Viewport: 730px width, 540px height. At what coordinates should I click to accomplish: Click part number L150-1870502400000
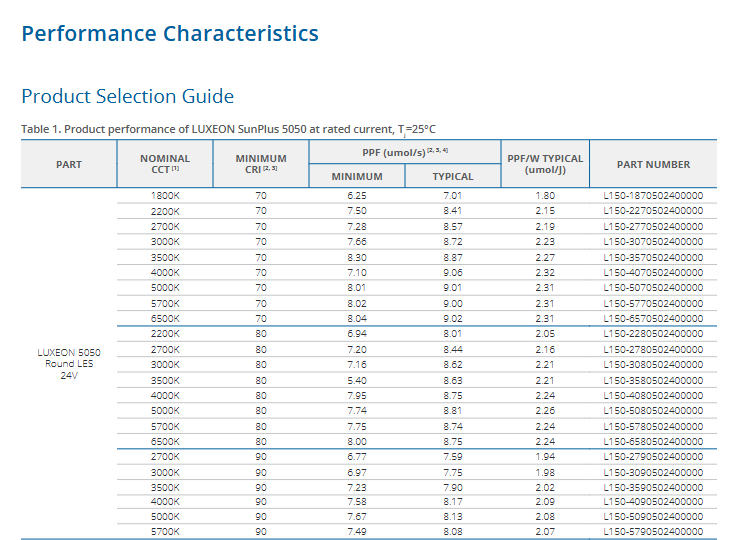tap(653, 196)
